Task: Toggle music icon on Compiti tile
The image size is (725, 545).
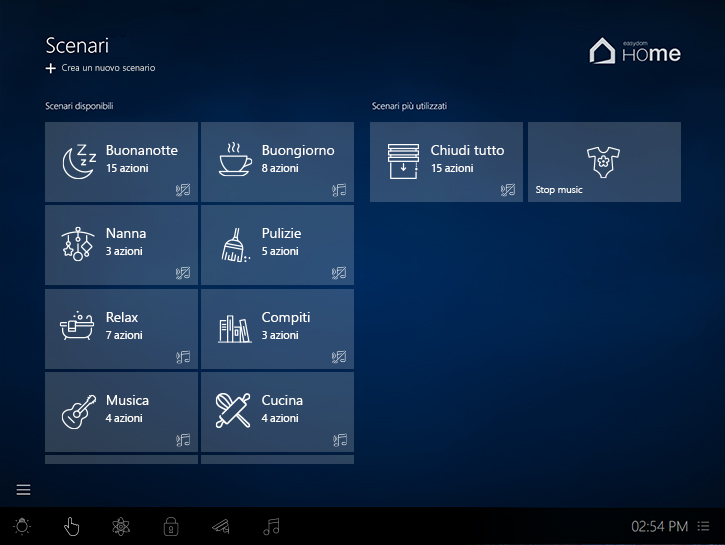Action: tap(339, 357)
